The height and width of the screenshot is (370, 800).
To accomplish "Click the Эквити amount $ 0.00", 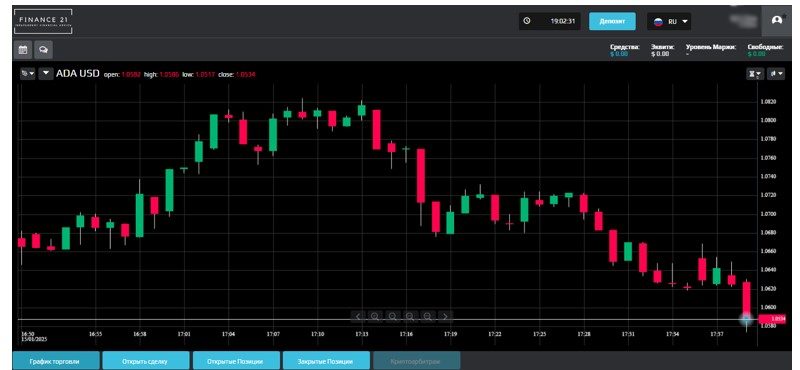I will click(x=660, y=54).
